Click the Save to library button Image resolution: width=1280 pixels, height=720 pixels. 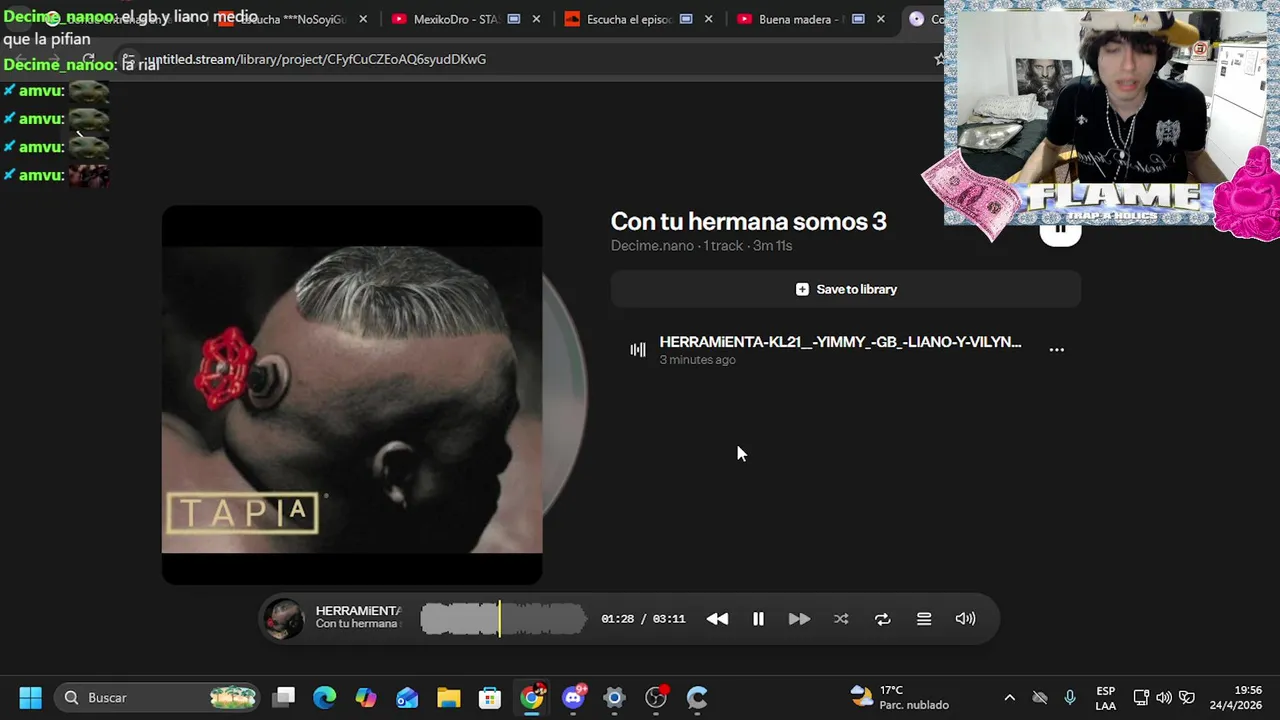[846, 289]
